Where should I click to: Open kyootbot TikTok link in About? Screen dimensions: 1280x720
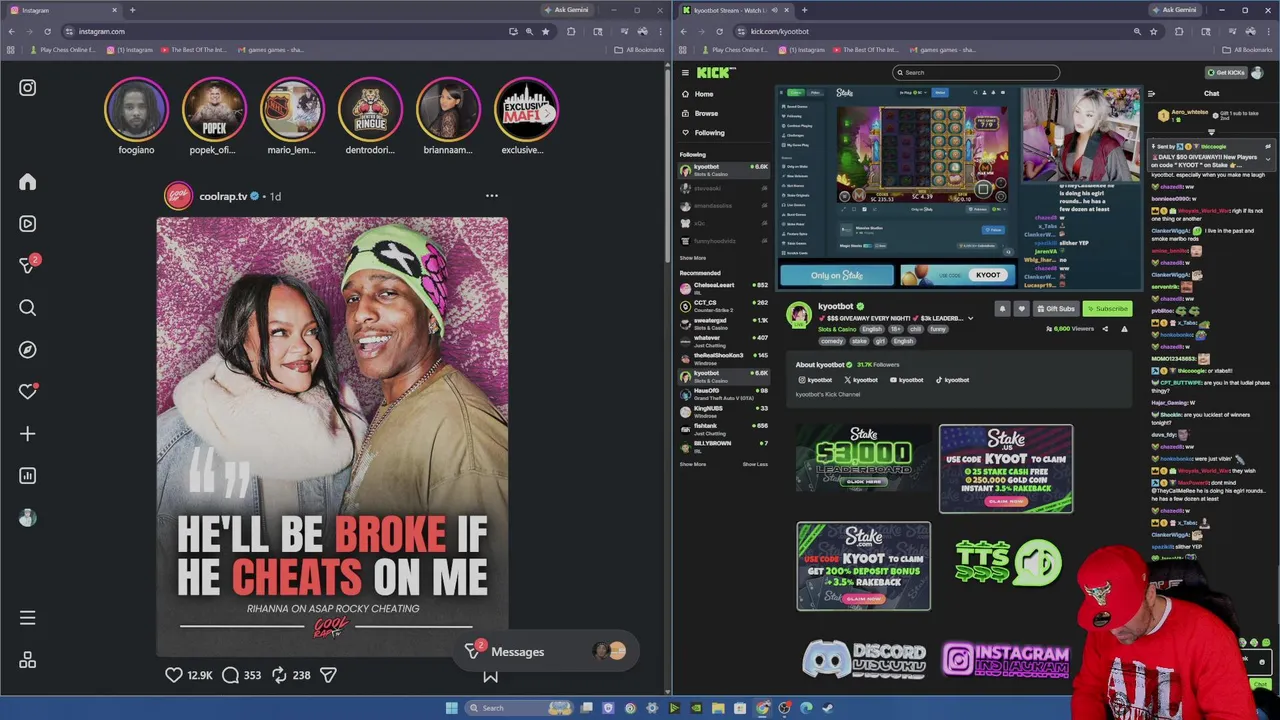pyautogui.click(x=952, y=380)
